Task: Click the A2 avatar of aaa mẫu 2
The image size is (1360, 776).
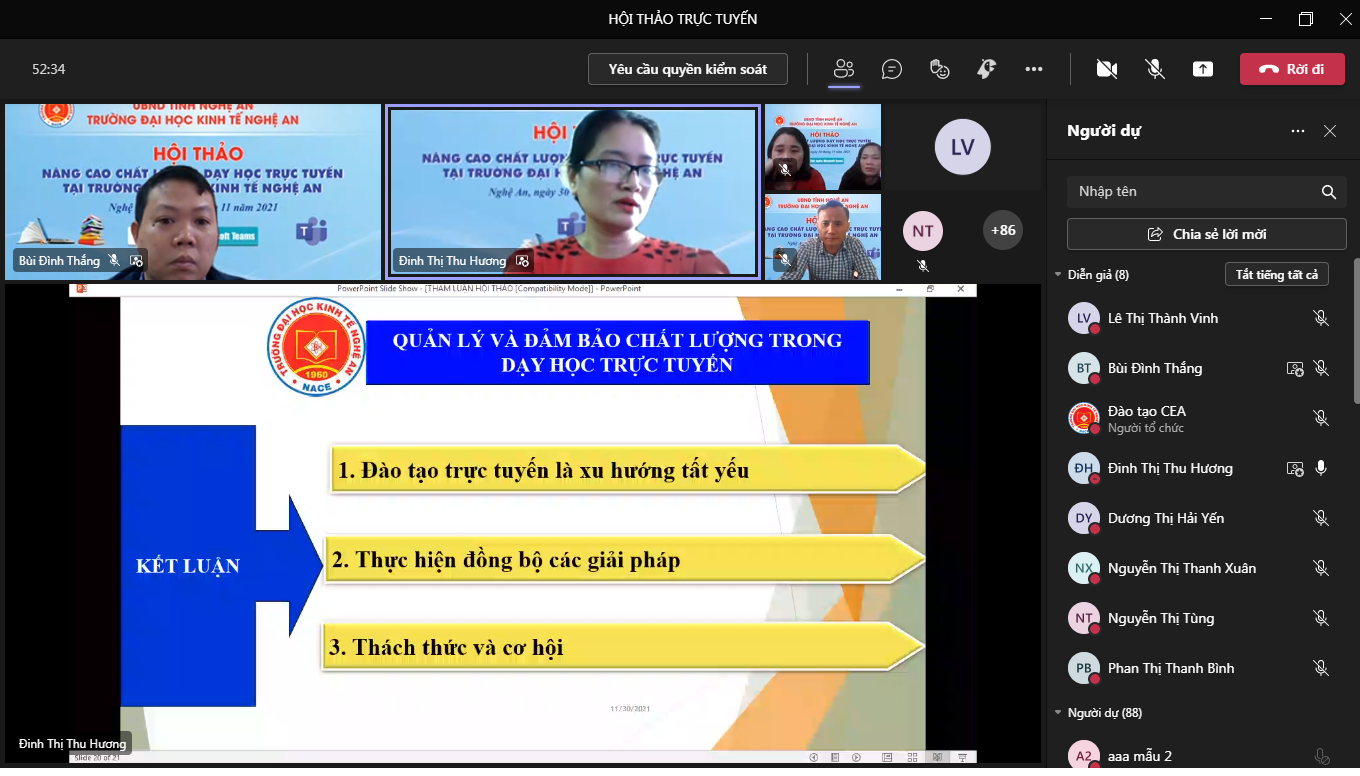Action: click(x=1084, y=756)
